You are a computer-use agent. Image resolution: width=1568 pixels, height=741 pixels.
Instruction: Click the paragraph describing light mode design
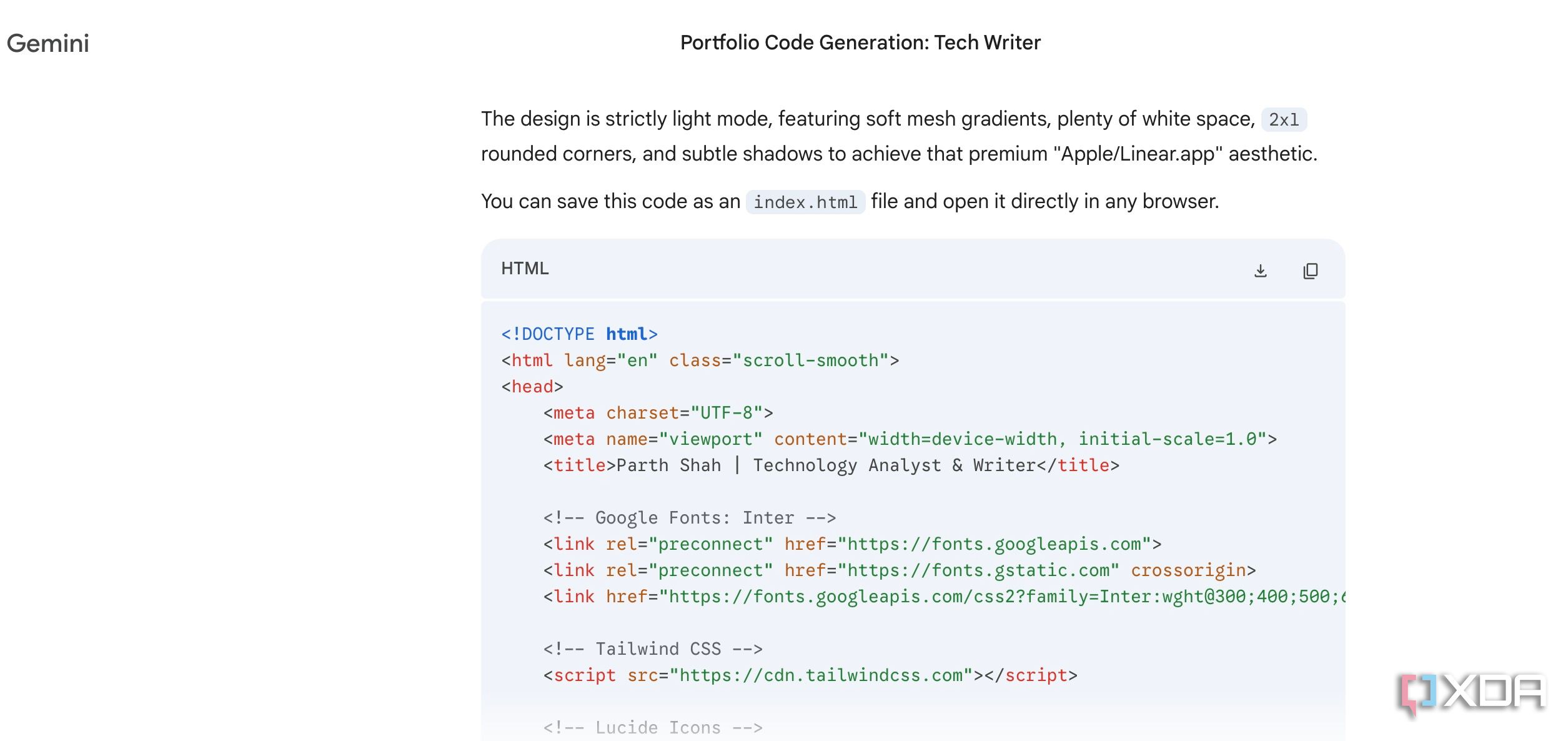coord(899,136)
